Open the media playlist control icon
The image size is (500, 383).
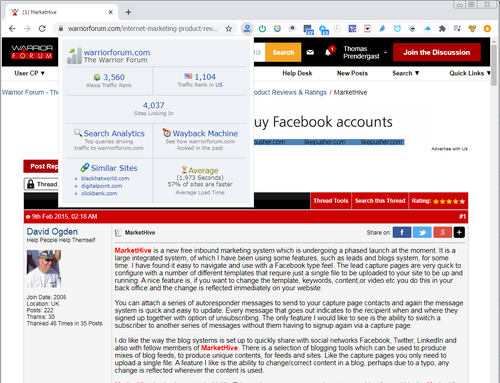click(x=457, y=29)
